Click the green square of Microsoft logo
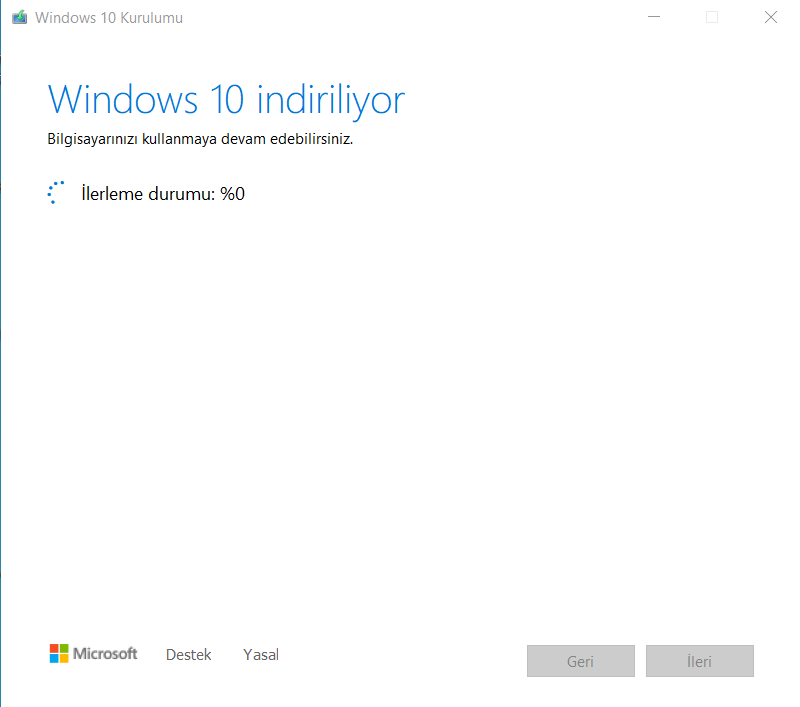This screenshot has width=800, height=707. (63, 648)
